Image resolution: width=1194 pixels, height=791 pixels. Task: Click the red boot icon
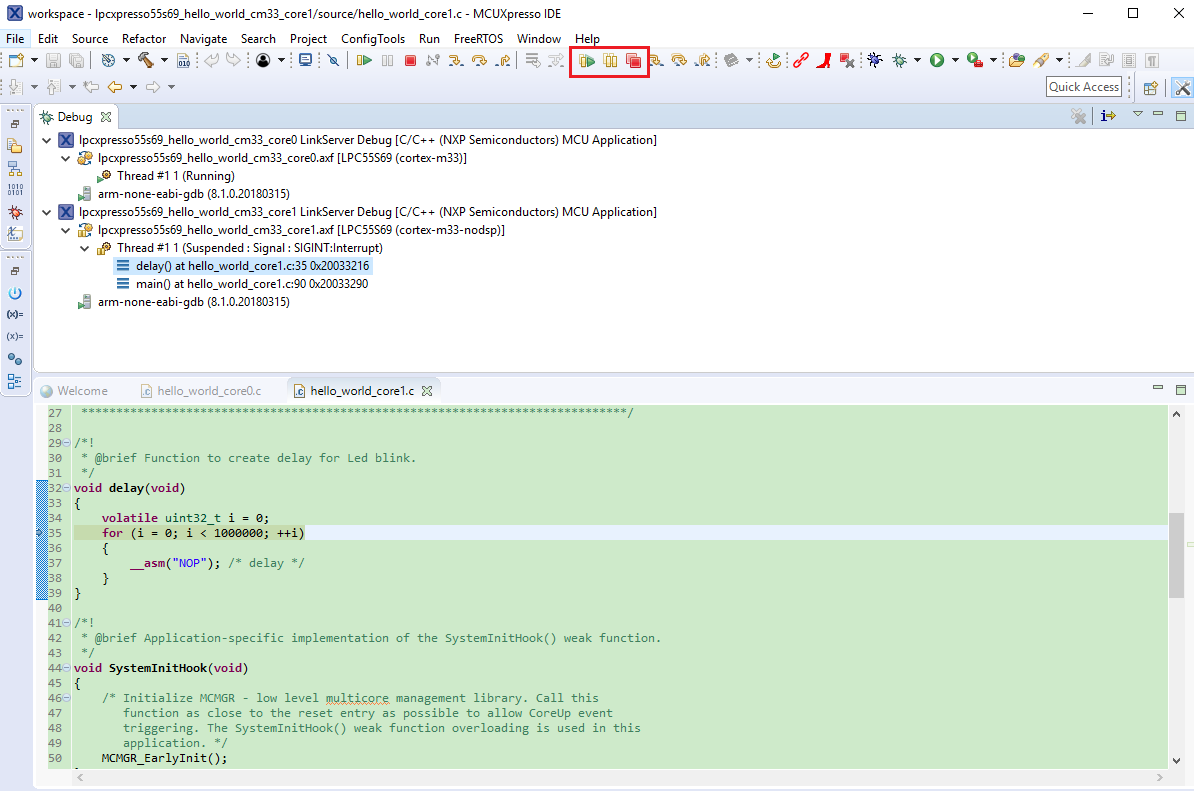[x=823, y=60]
